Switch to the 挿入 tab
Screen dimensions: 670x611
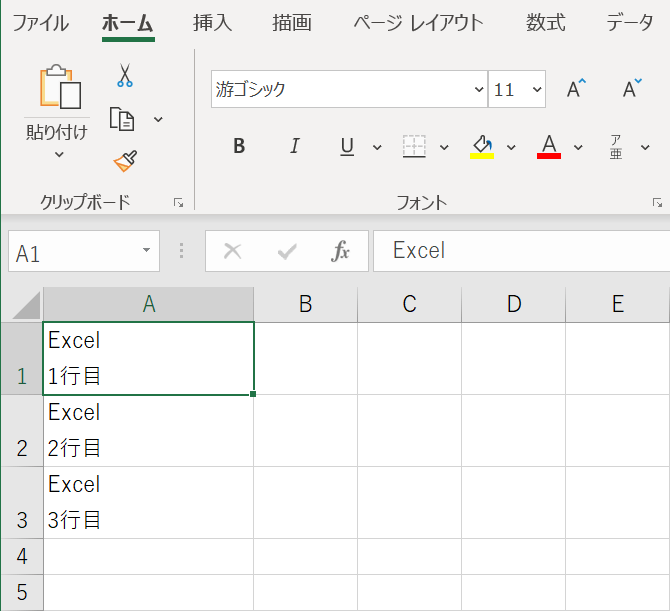(212, 23)
